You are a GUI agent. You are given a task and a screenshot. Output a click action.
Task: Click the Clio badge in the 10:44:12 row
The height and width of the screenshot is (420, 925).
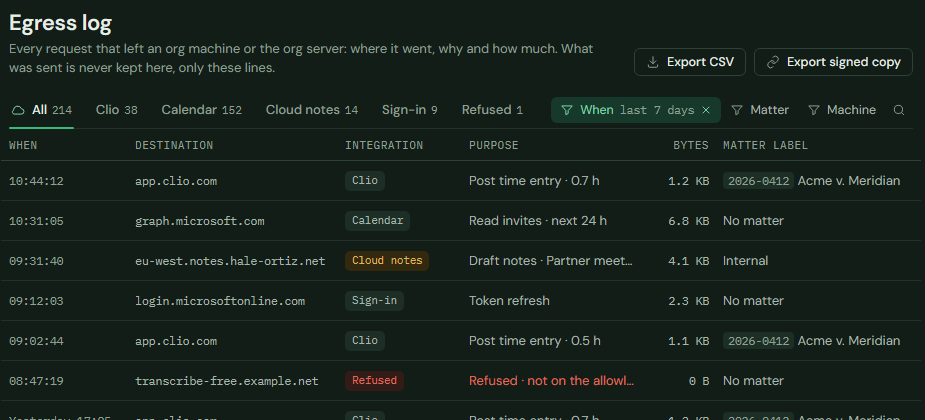[365, 181]
